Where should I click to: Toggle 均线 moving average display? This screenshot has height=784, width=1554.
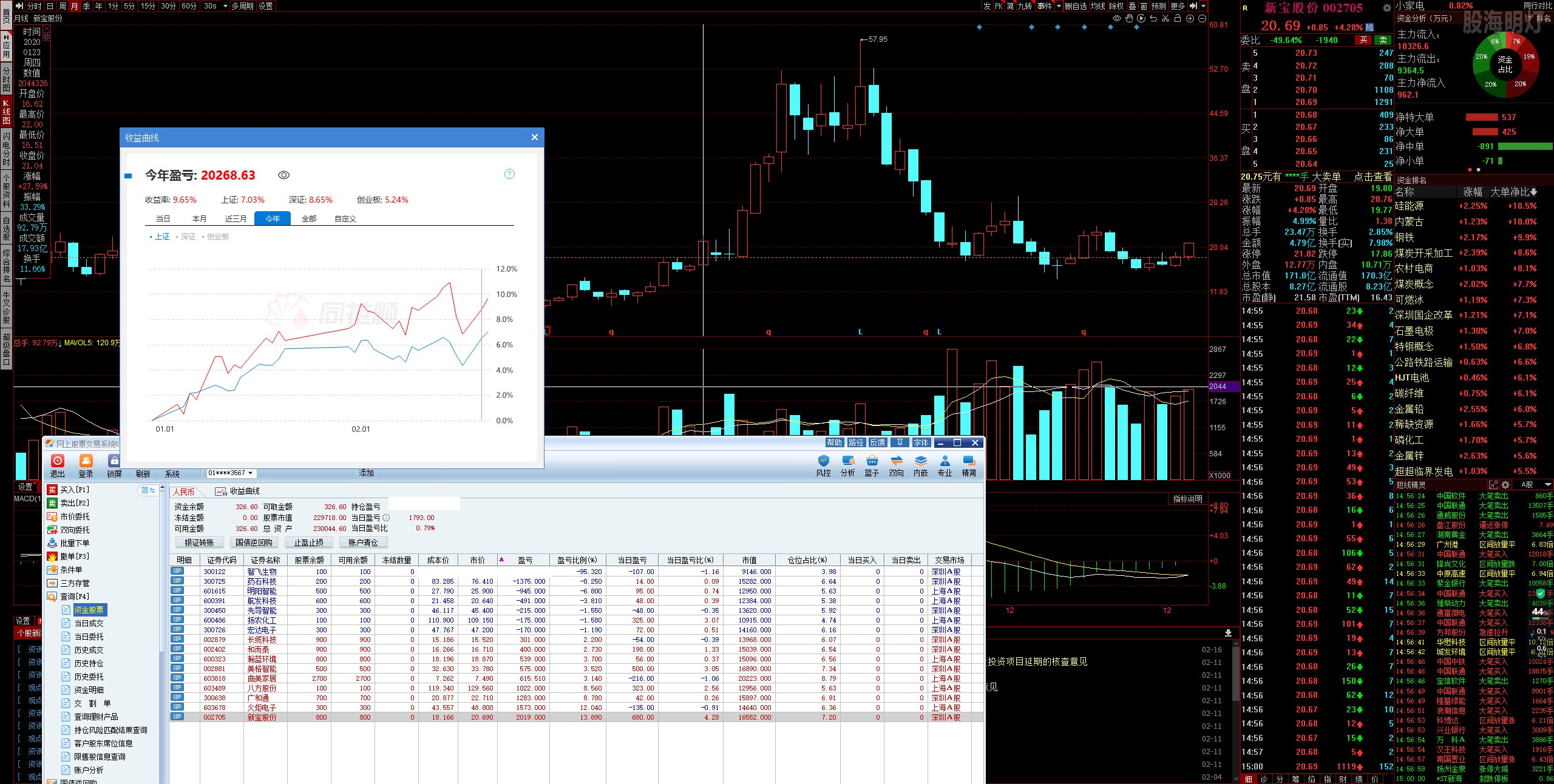pos(1098,6)
